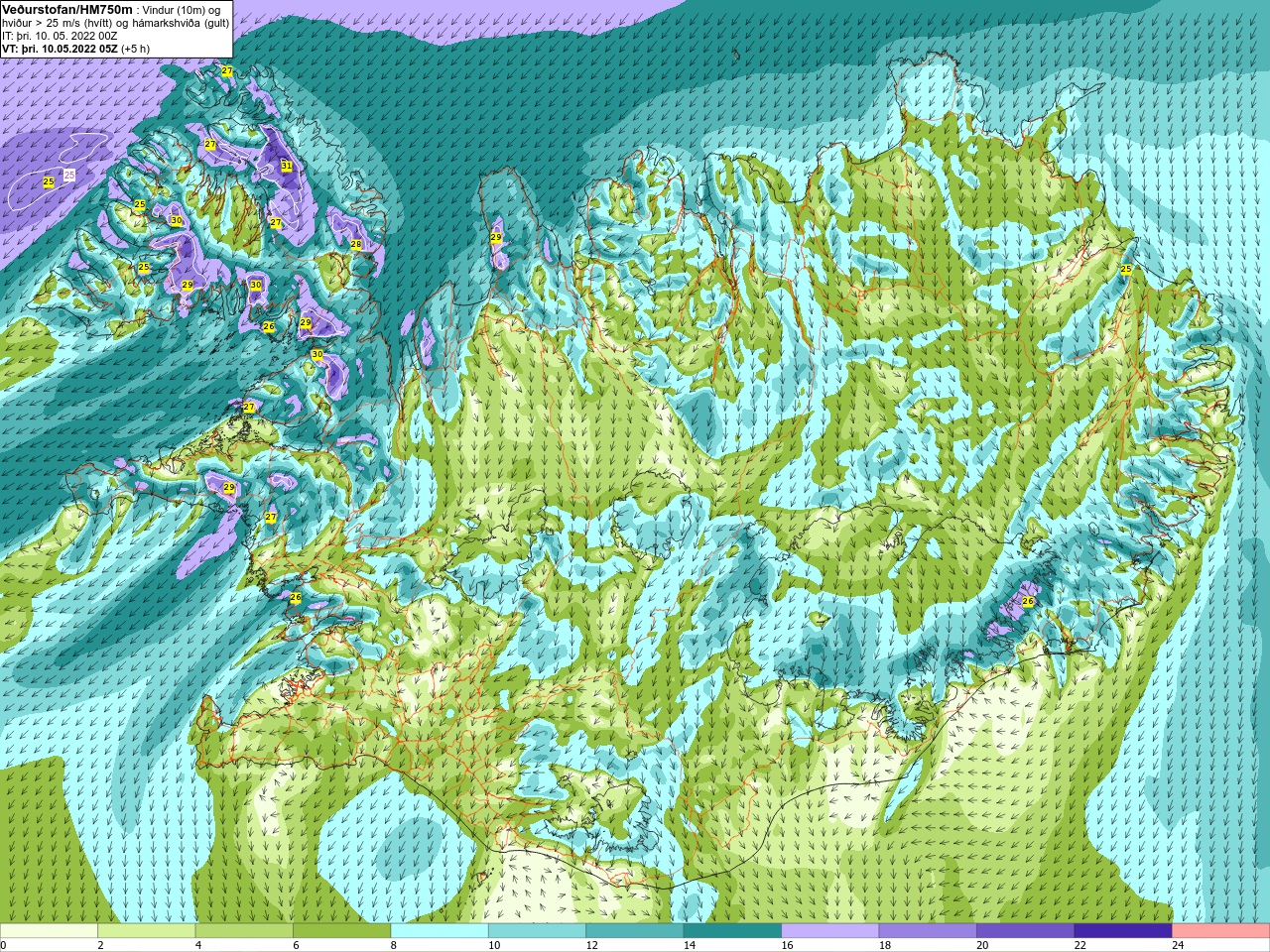Click the scale label '24' under the color bar
1270x952 pixels.
pyautogui.click(x=1178, y=945)
